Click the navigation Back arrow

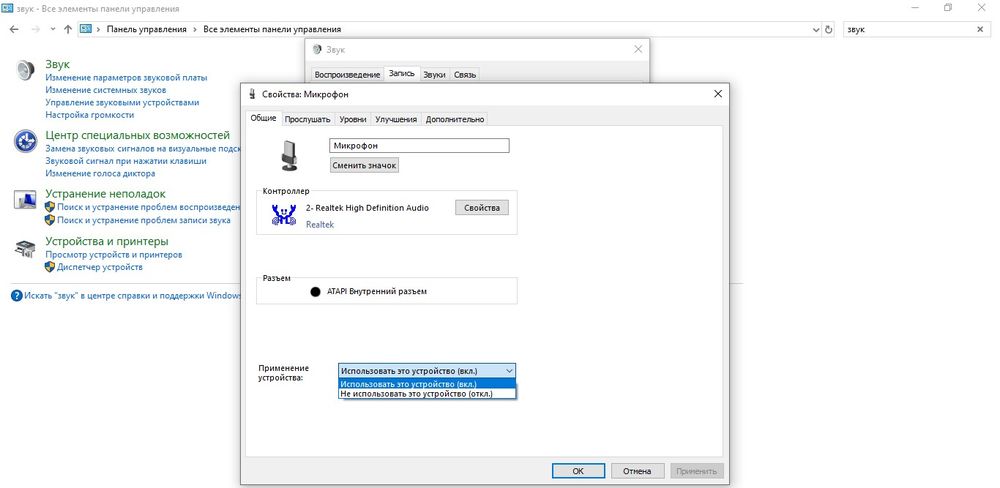click(14, 30)
